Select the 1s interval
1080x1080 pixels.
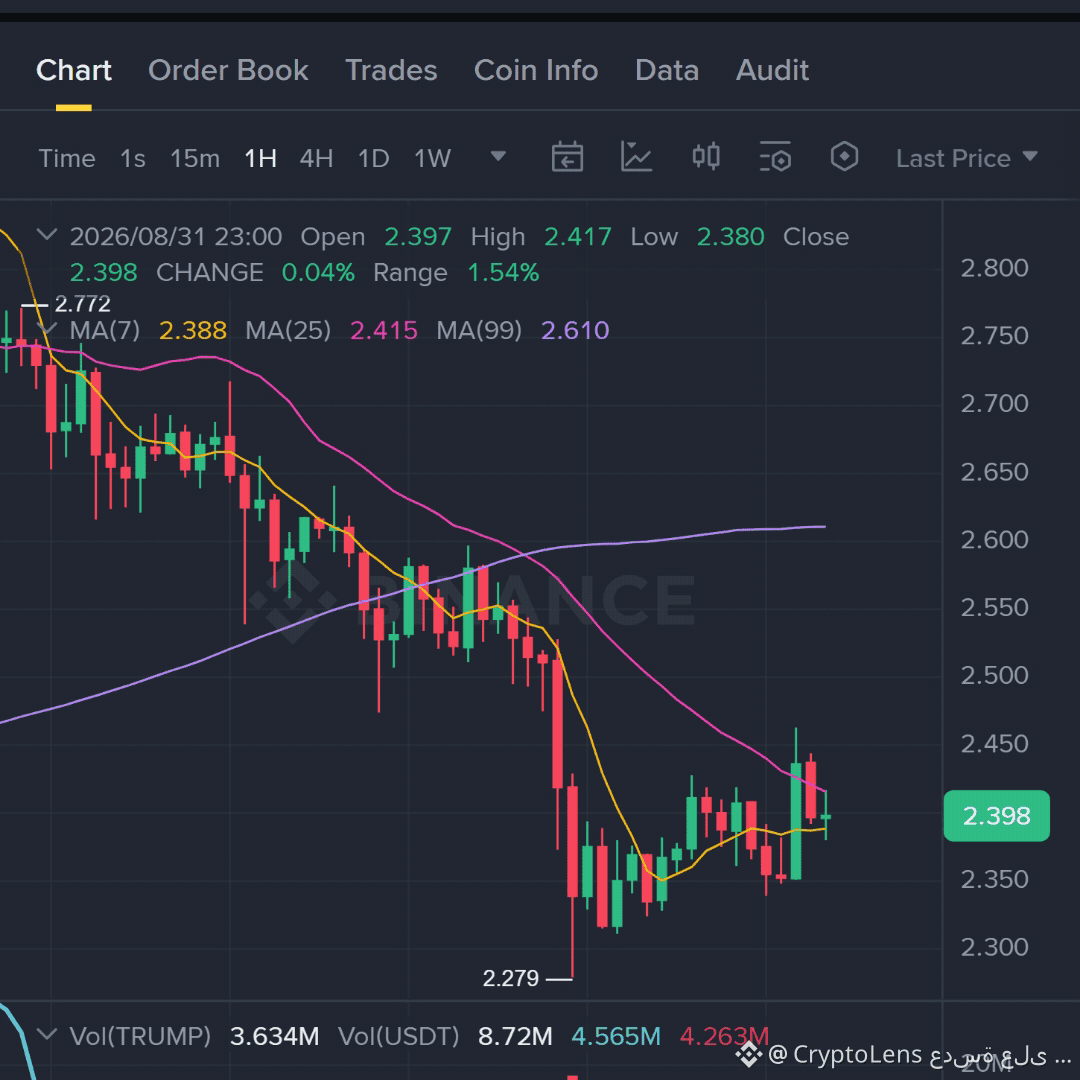pyautogui.click(x=133, y=158)
